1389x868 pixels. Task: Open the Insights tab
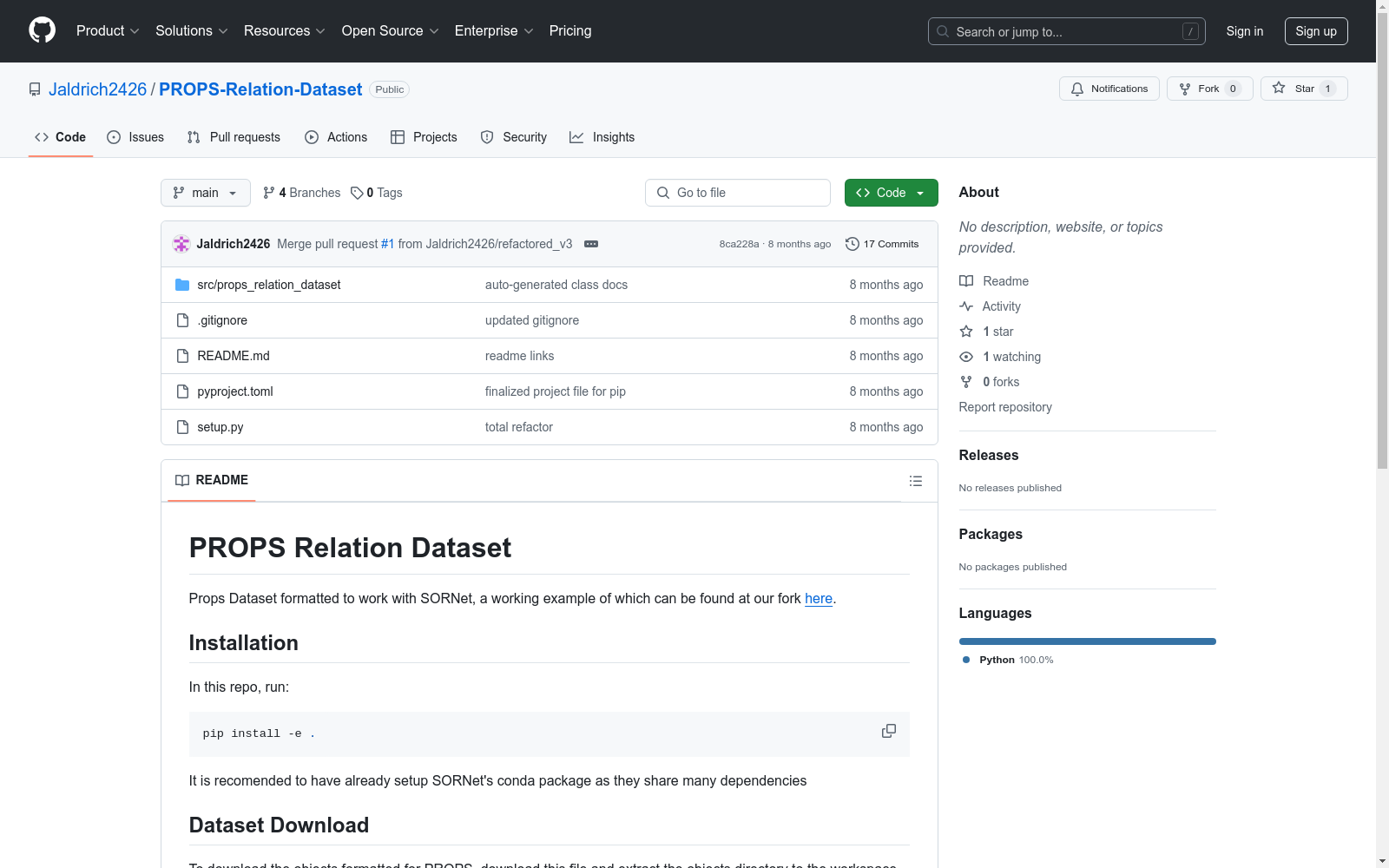point(602,137)
